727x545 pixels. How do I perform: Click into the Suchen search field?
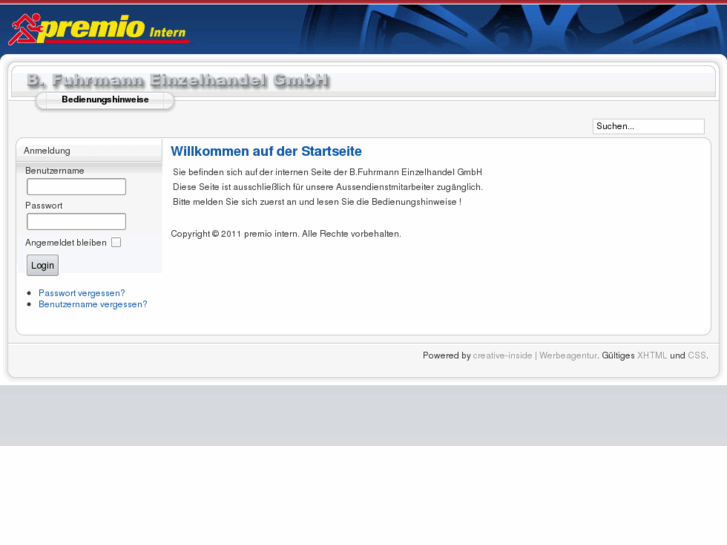pyautogui.click(x=648, y=126)
